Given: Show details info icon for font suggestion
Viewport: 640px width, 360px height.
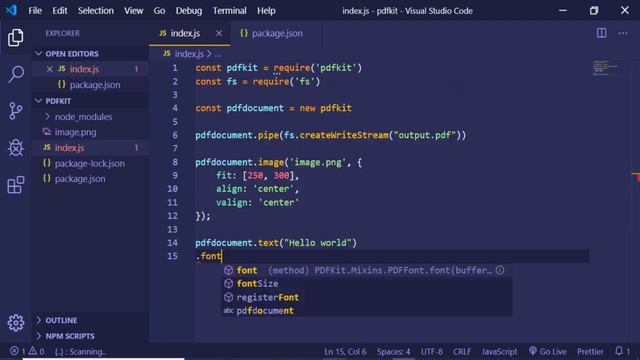Looking at the screenshot, I should [500, 270].
